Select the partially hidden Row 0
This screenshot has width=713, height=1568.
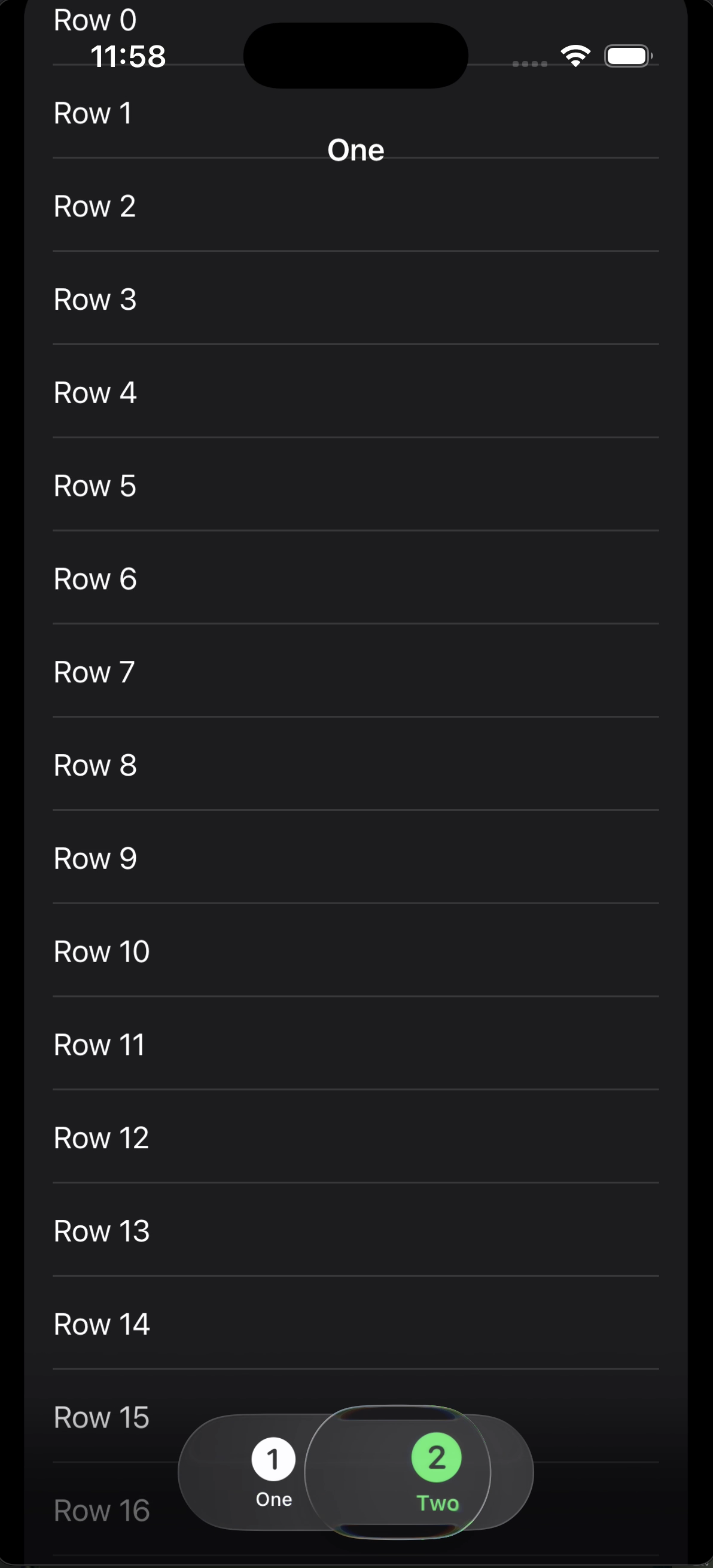pos(95,20)
